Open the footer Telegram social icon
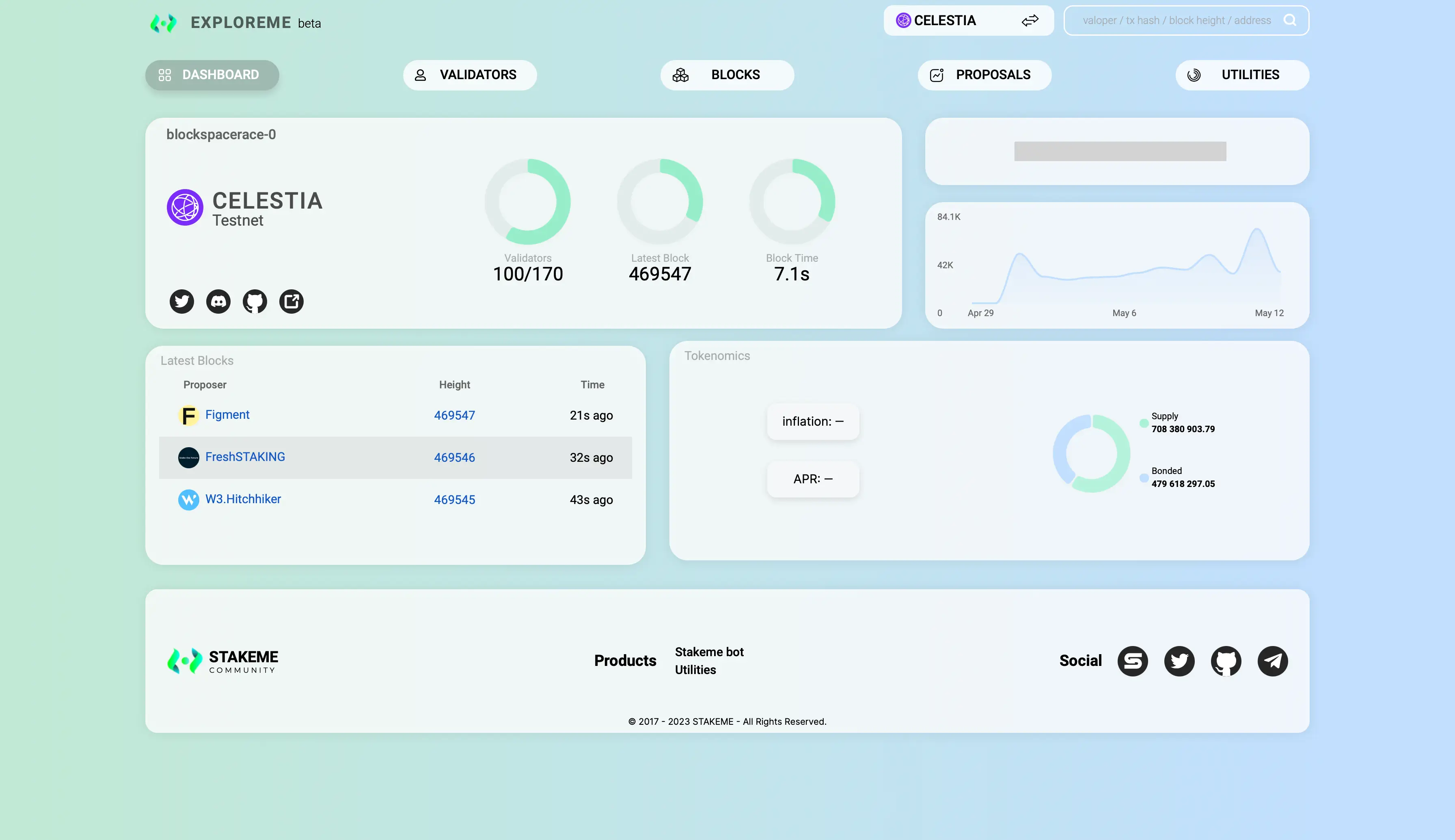The image size is (1455, 840). tap(1273, 661)
